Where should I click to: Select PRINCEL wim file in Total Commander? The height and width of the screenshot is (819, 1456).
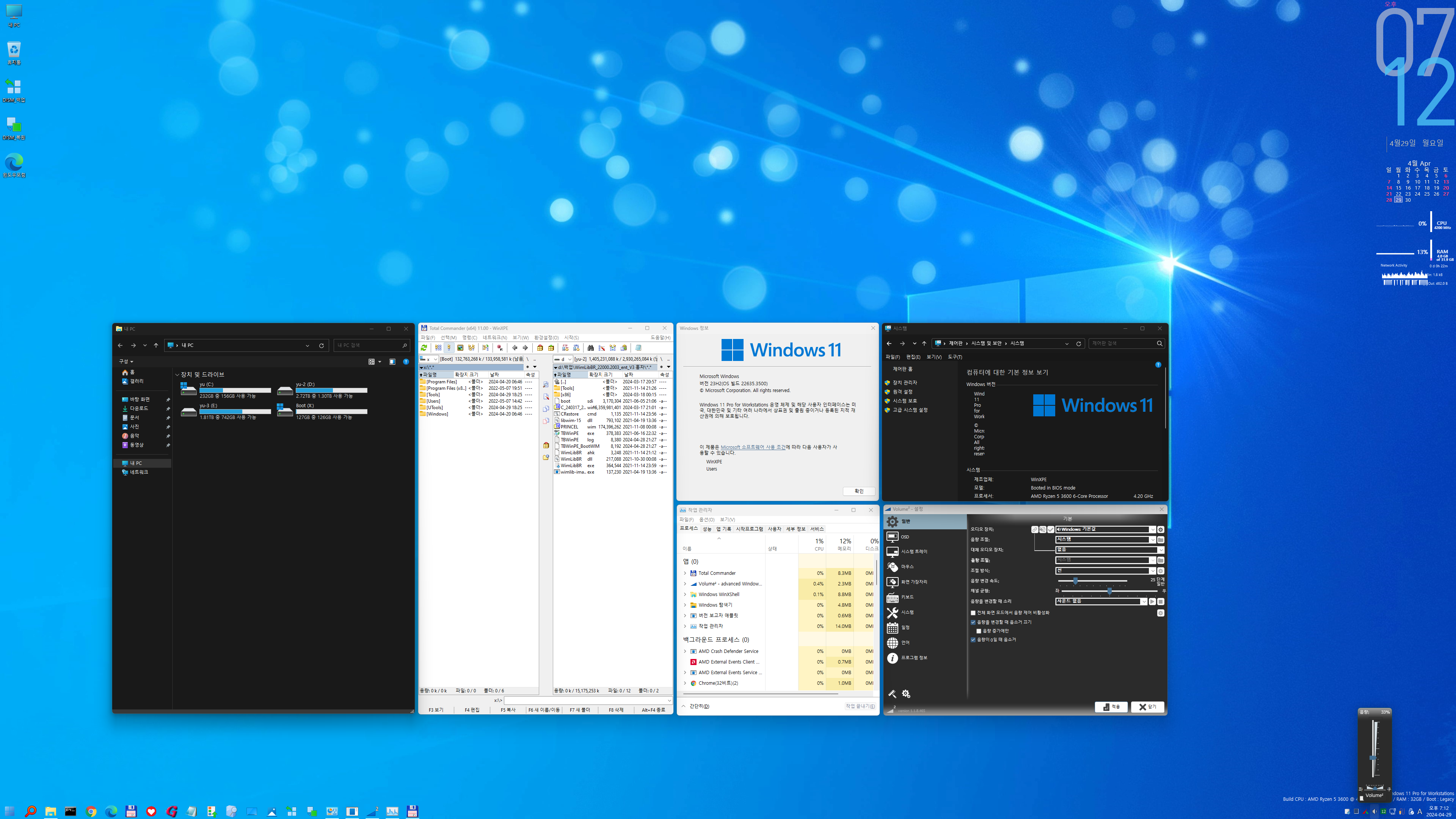click(x=613, y=427)
